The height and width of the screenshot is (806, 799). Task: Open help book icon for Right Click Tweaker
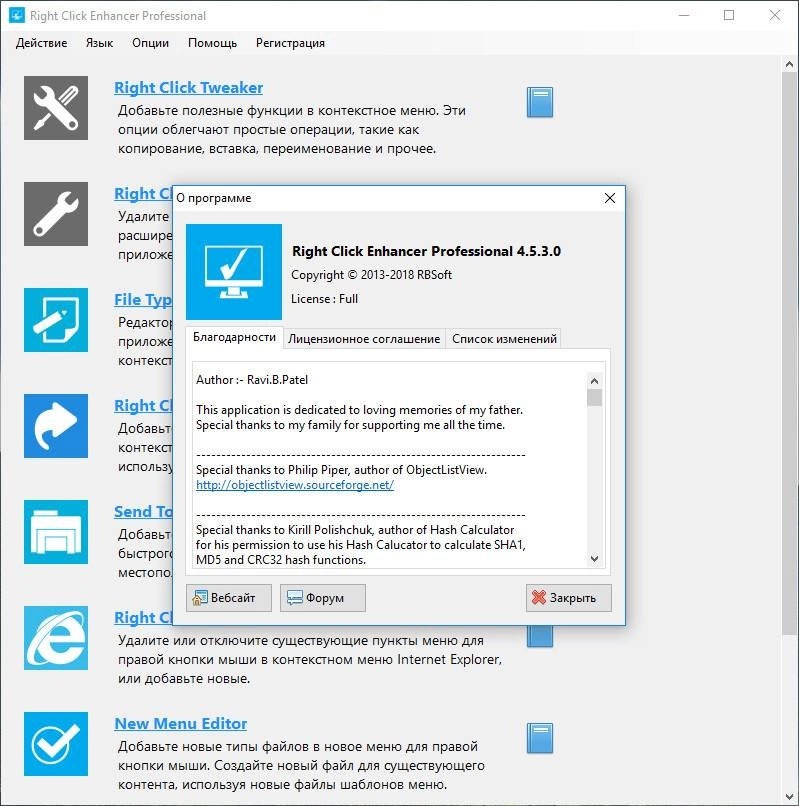pyautogui.click(x=539, y=102)
